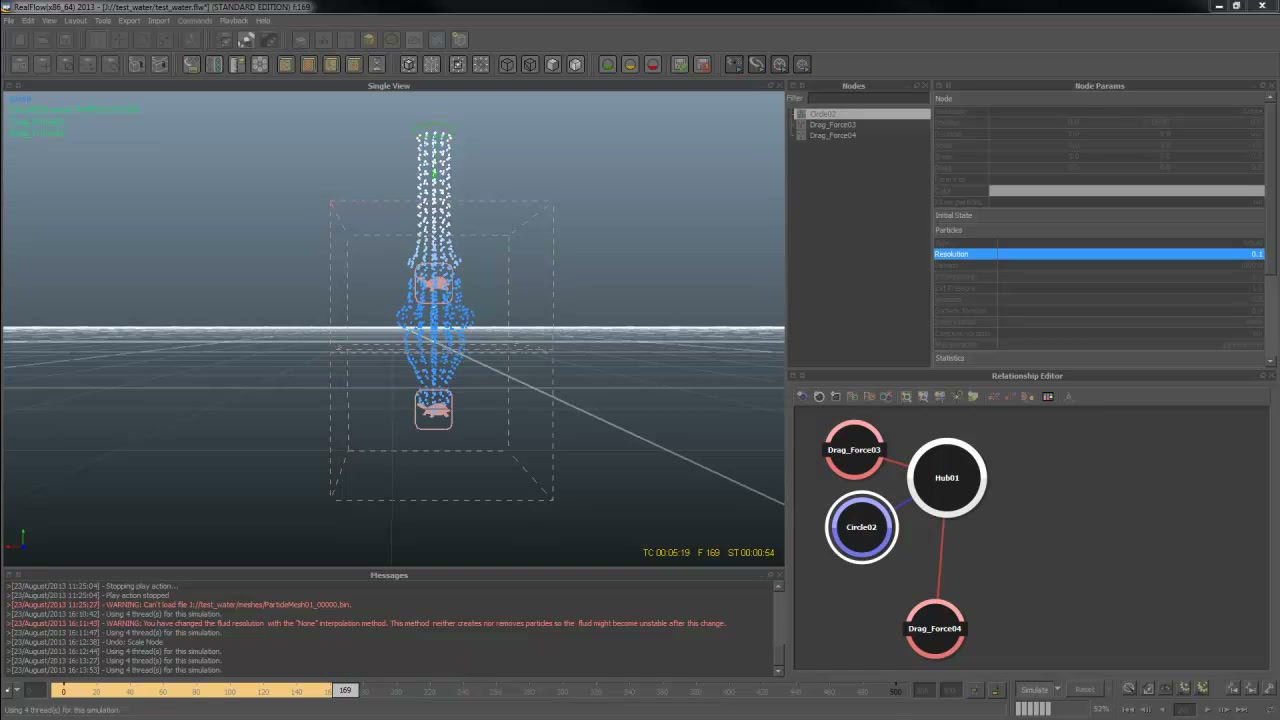Click the four-dots grid toolbar icon
1280x720 pixels.
click(260, 65)
